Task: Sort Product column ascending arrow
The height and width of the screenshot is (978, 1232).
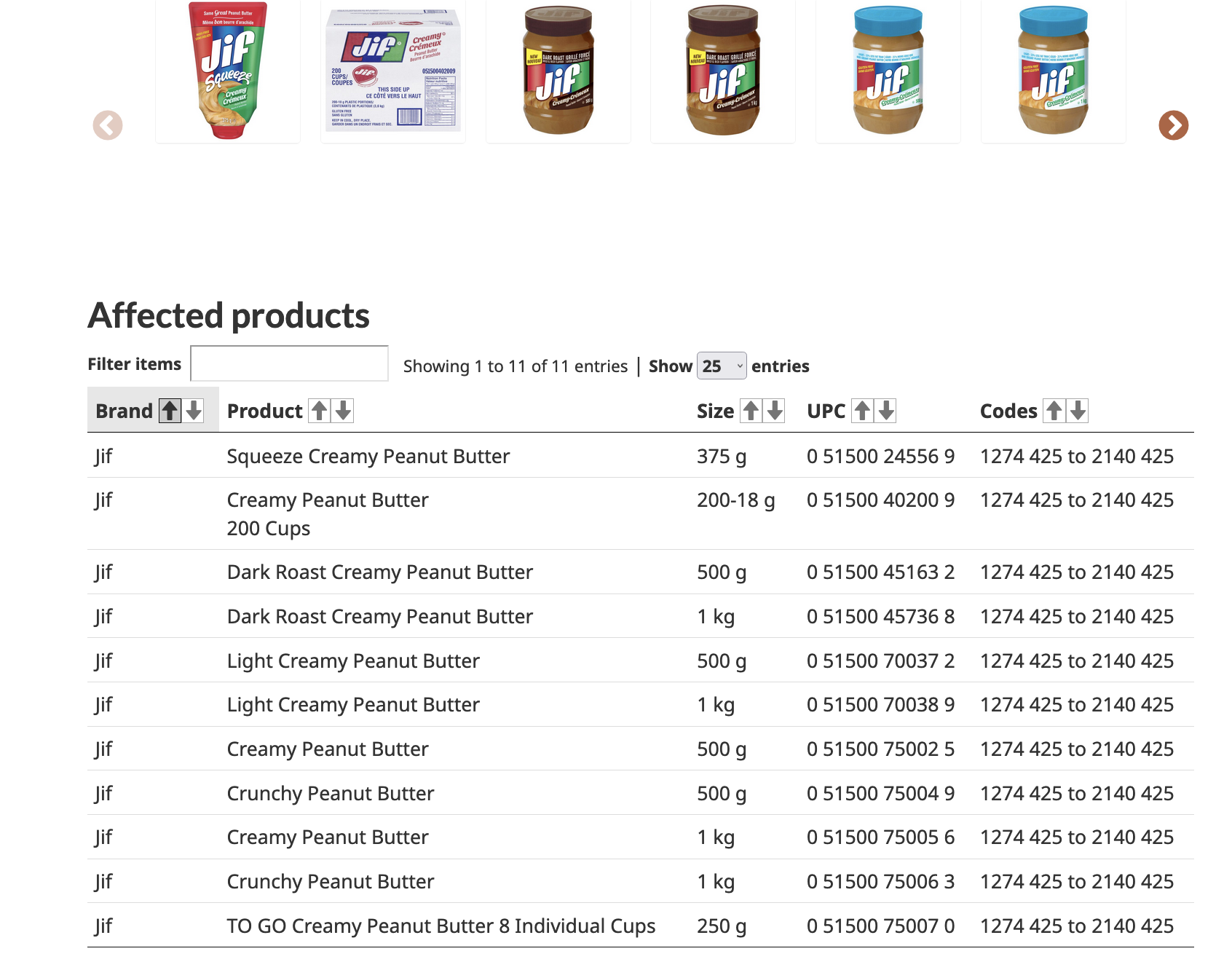Action: (320, 411)
